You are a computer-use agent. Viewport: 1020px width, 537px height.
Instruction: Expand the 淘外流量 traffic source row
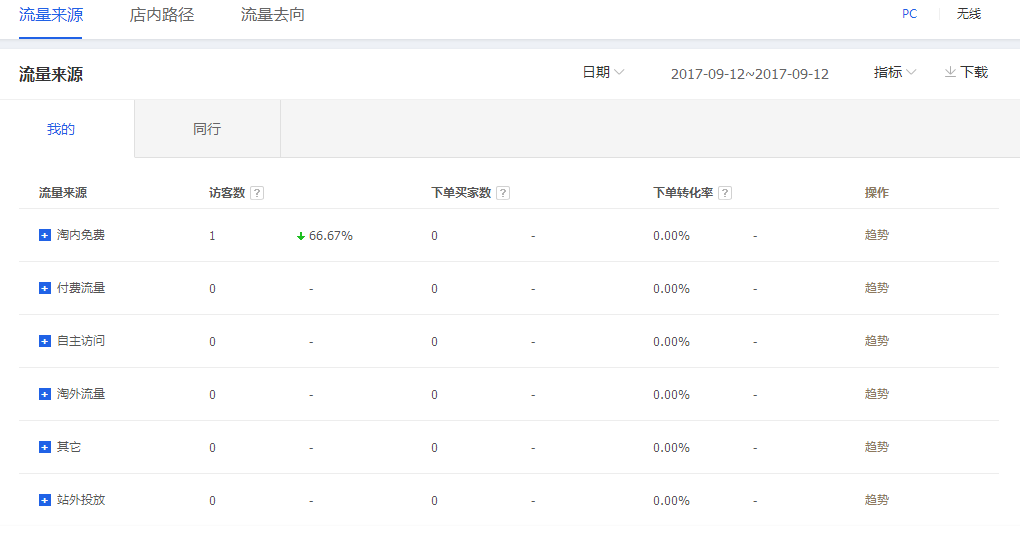click(x=44, y=394)
